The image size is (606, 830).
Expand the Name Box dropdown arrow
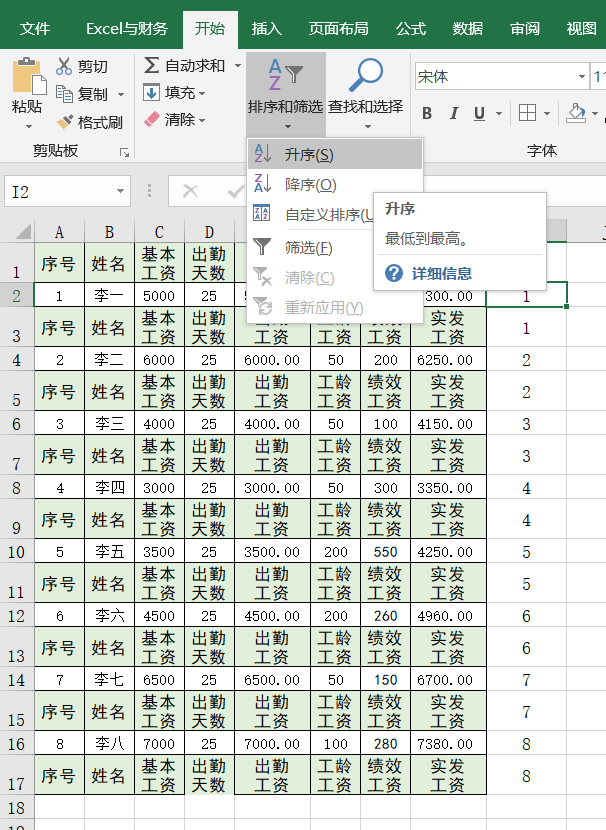pos(121,191)
